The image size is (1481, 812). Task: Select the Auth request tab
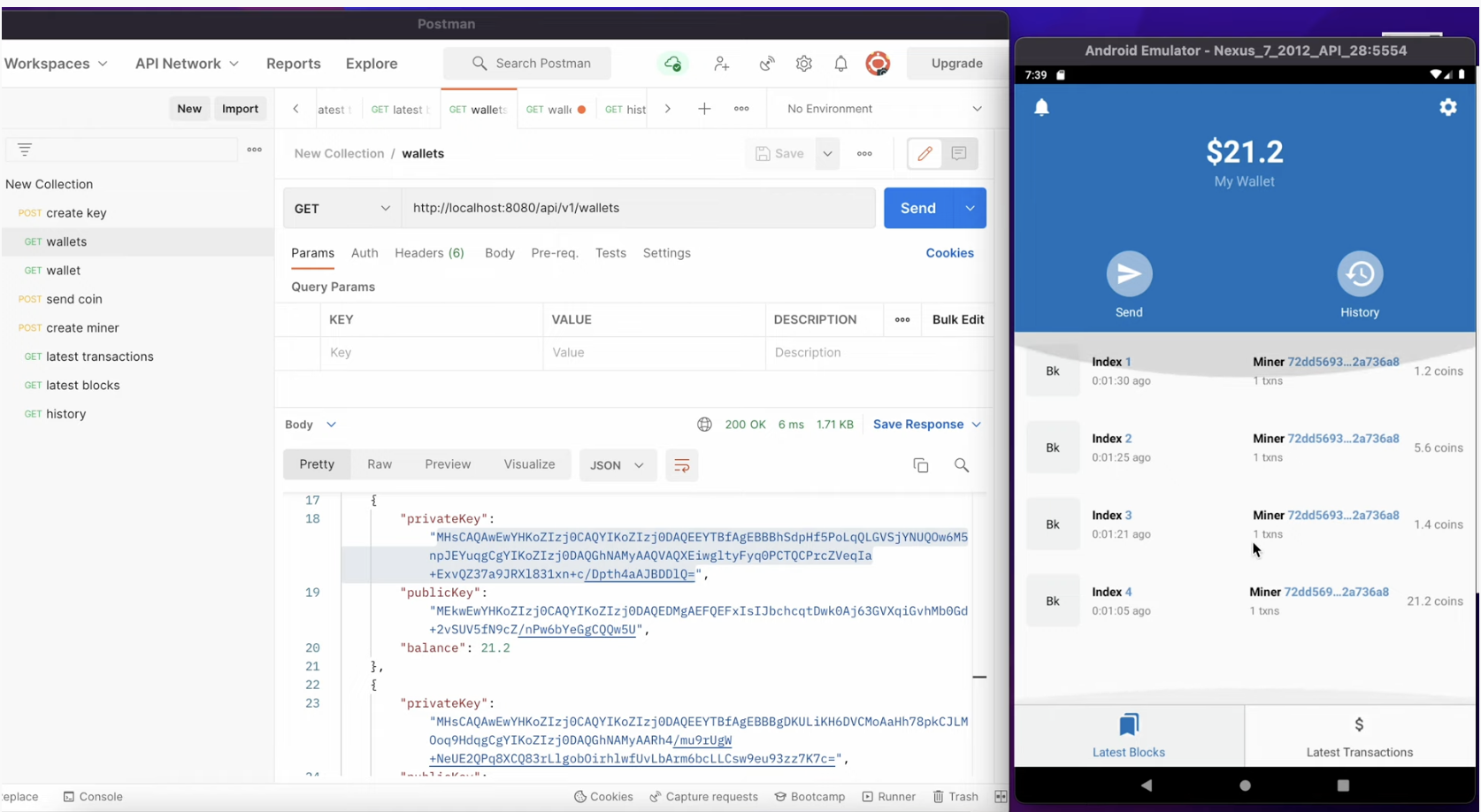coord(364,253)
